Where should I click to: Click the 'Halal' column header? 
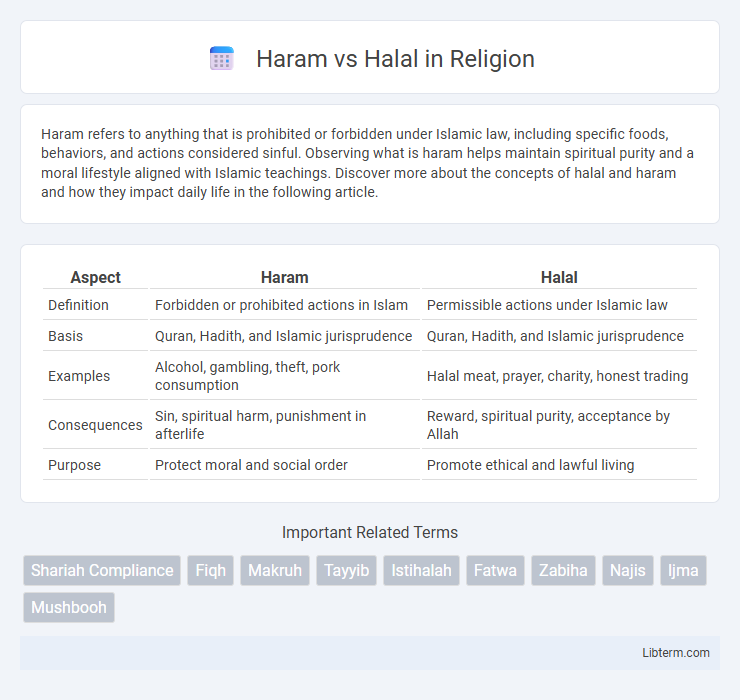559,277
